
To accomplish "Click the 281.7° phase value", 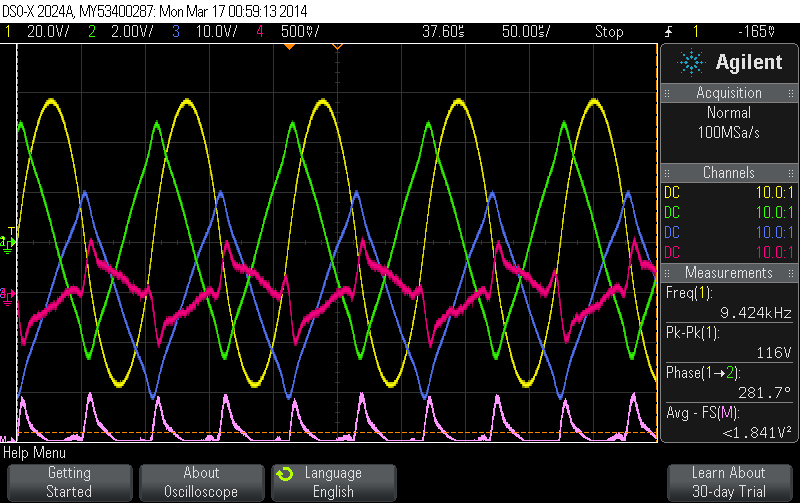I will coord(765,393).
